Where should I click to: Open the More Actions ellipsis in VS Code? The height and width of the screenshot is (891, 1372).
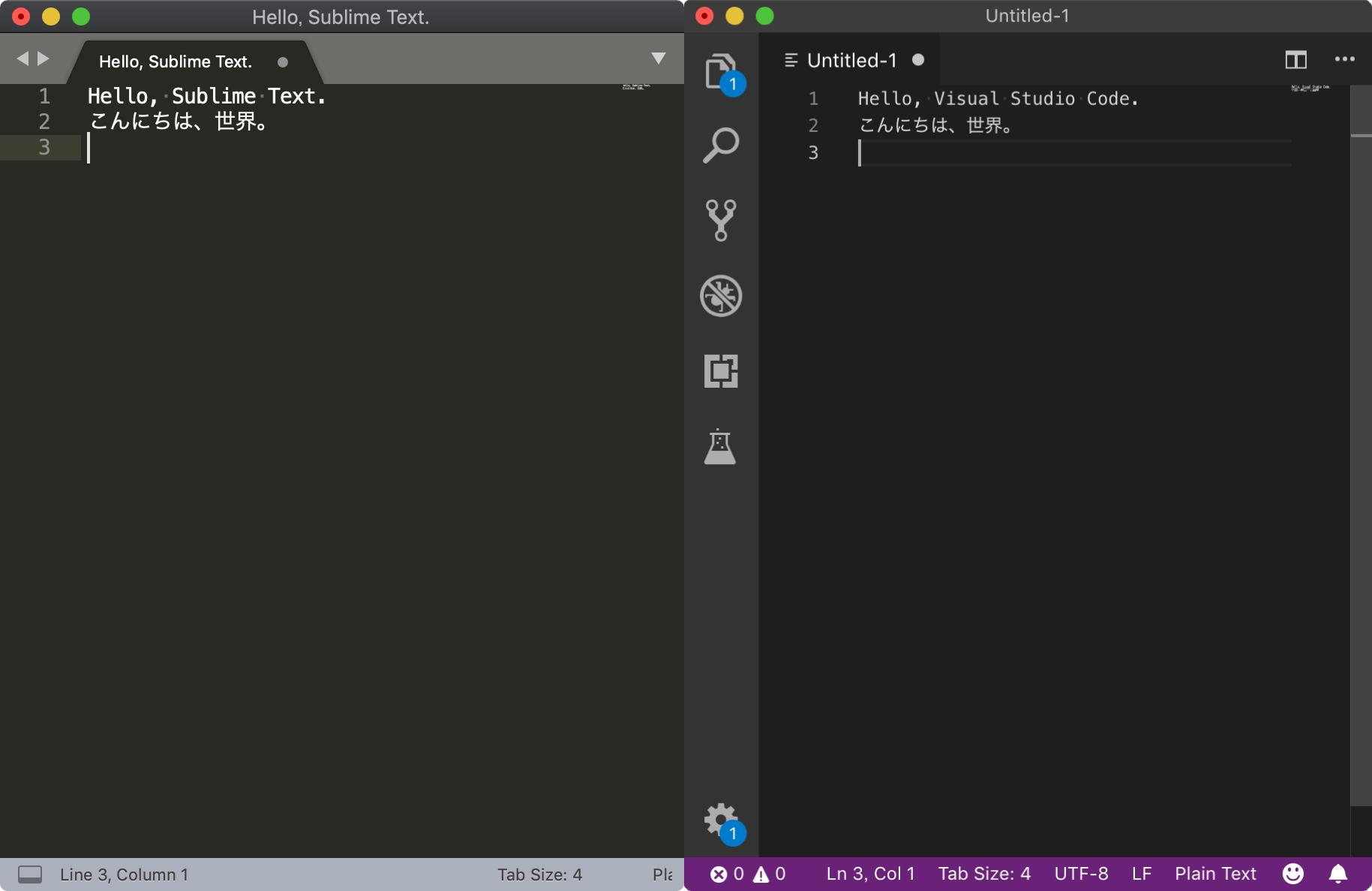click(x=1344, y=59)
